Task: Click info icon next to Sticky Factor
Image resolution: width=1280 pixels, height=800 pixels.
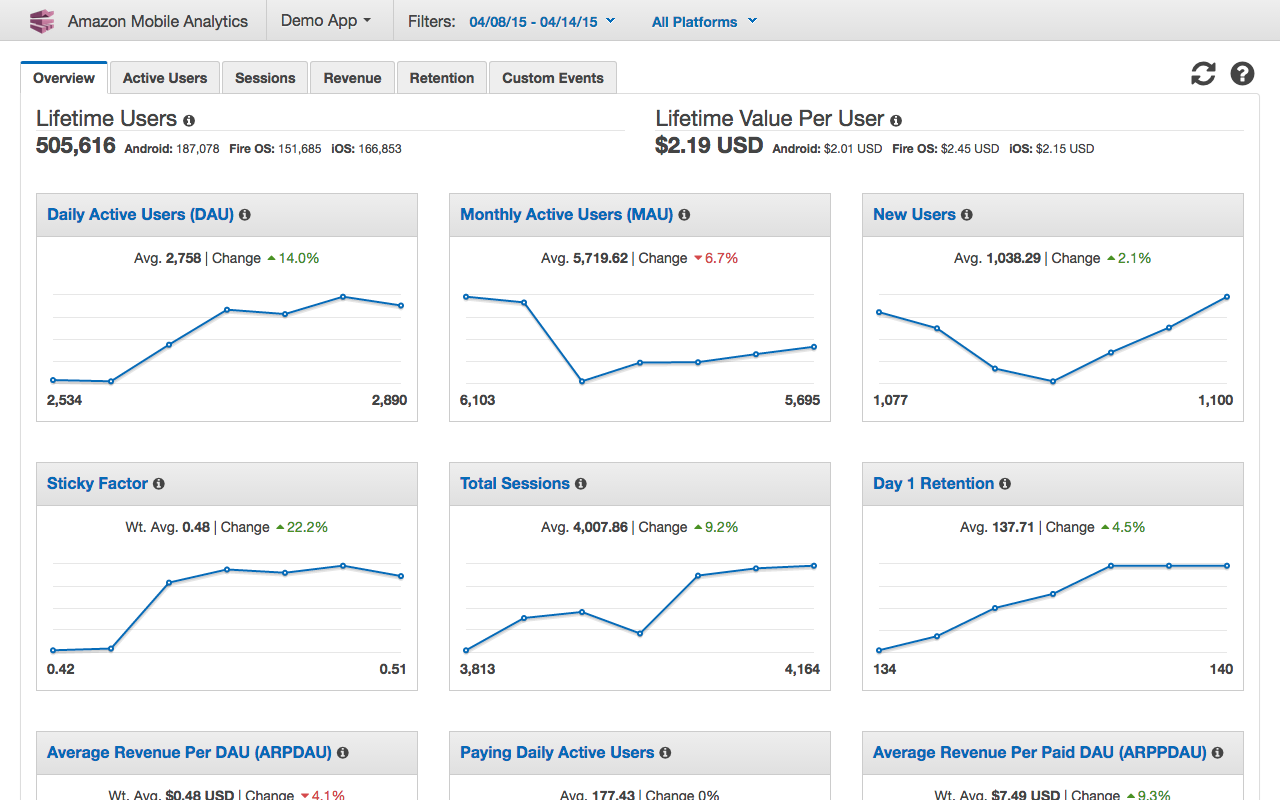Action: pyautogui.click(x=159, y=484)
